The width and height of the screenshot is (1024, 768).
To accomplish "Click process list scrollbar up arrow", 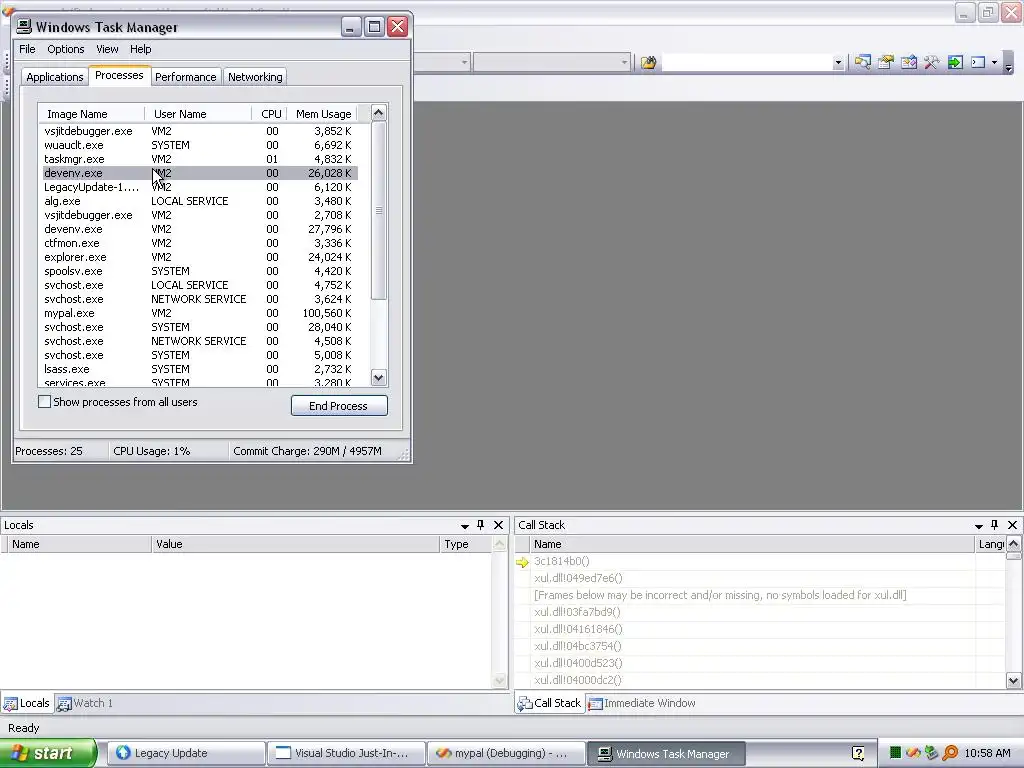I will [379, 113].
